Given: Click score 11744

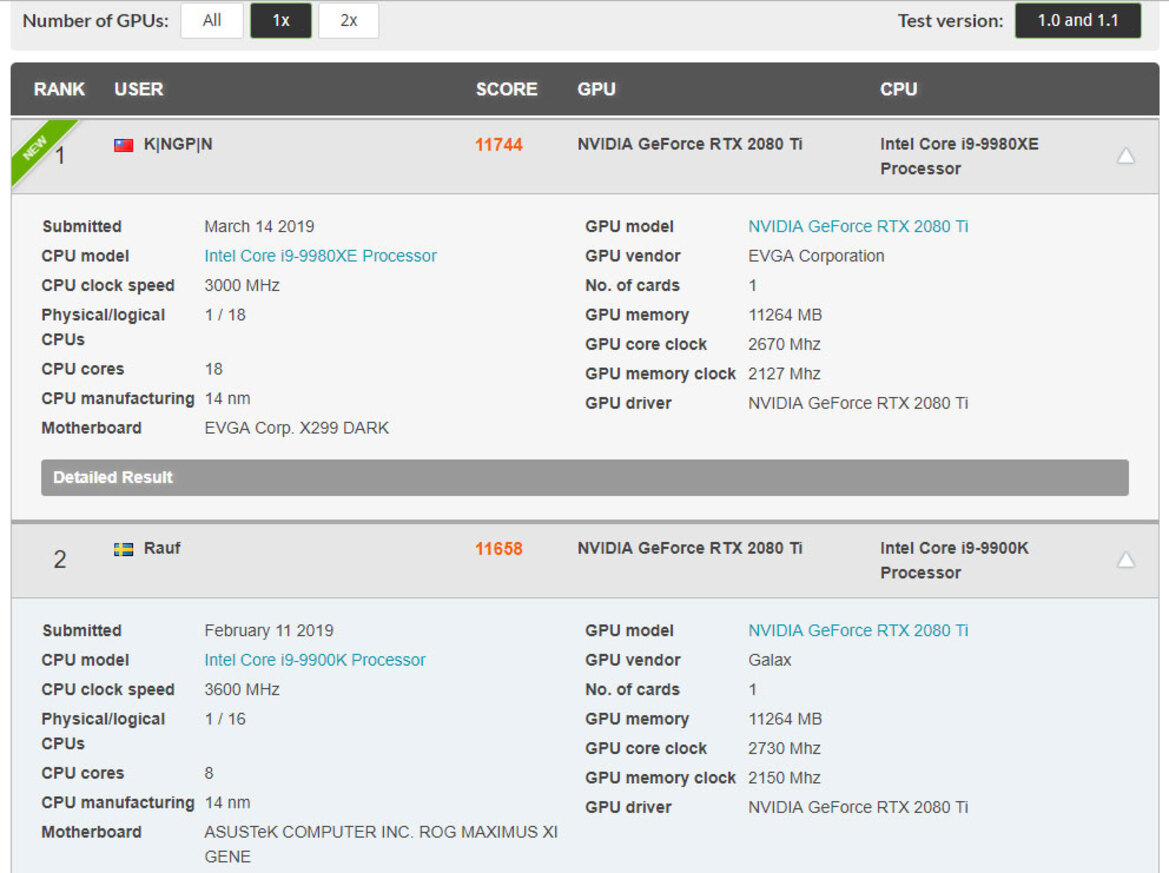Looking at the screenshot, I should pyautogui.click(x=499, y=145).
